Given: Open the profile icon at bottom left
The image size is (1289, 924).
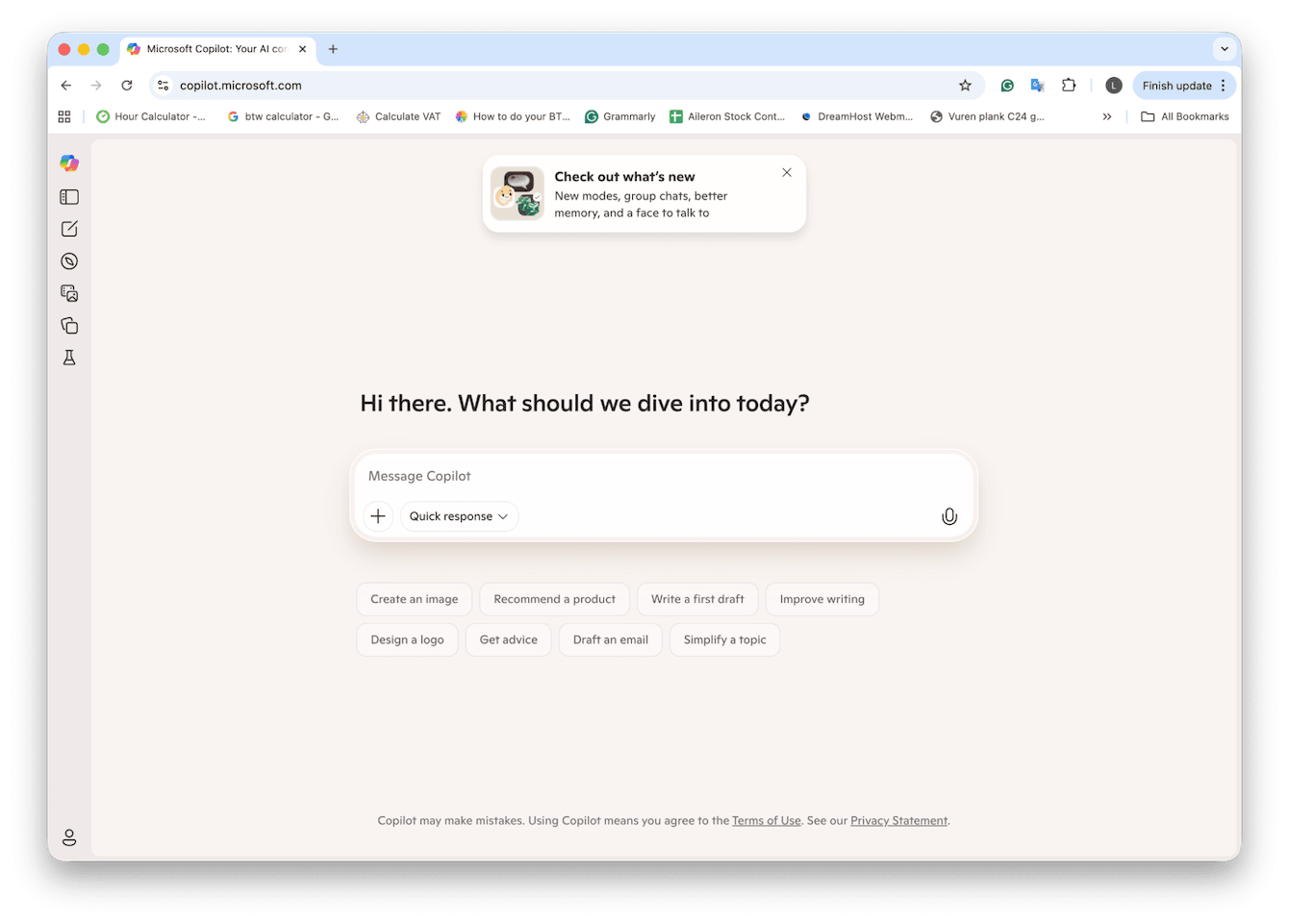Looking at the screenshot, I should tap(68, 837).
